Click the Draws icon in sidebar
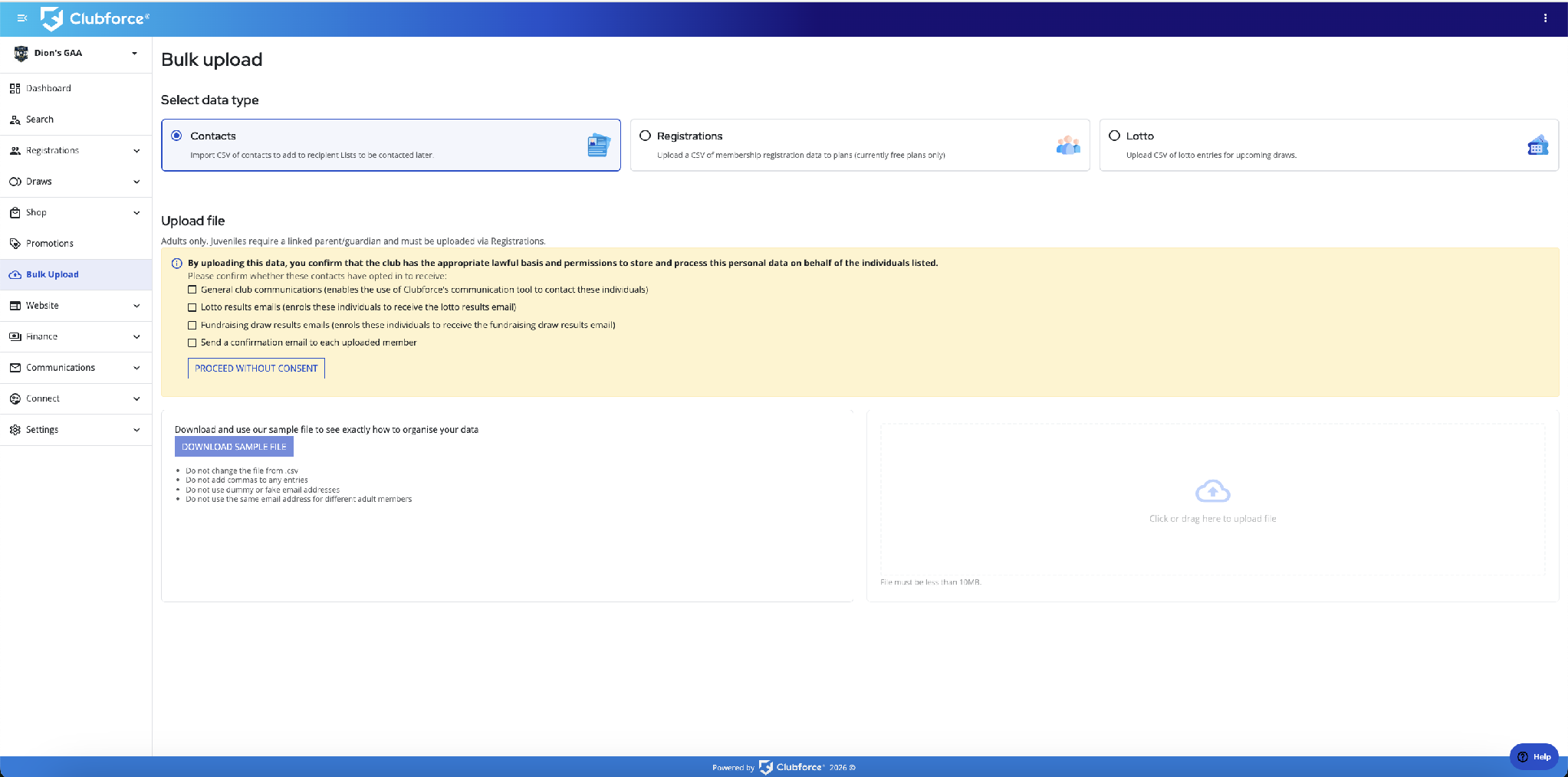 (x=15, y=182)
